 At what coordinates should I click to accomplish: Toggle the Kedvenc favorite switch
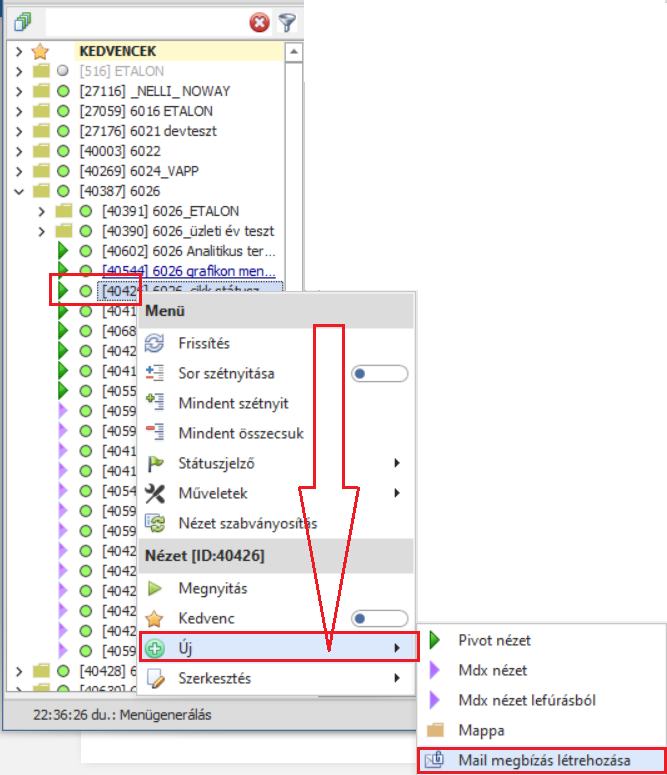(380, 618)
